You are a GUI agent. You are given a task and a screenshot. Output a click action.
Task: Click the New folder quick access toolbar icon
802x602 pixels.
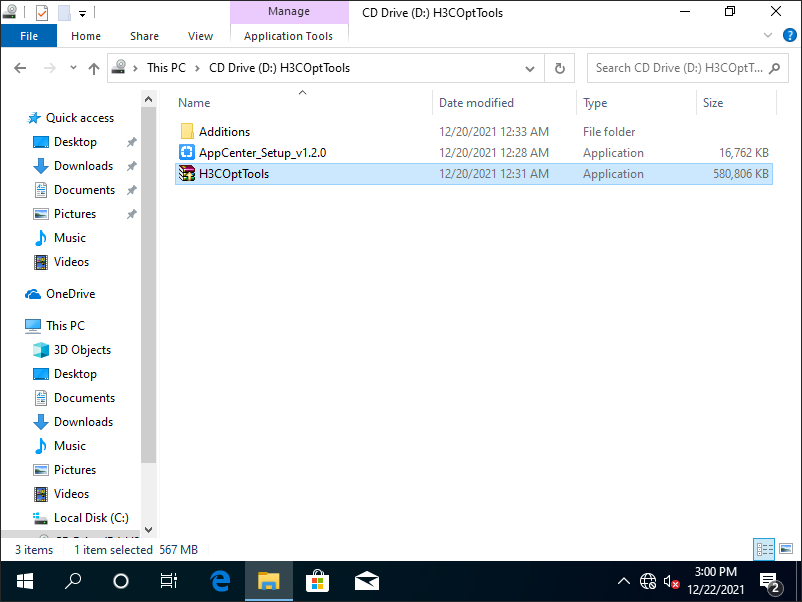[x=64, y=12]
